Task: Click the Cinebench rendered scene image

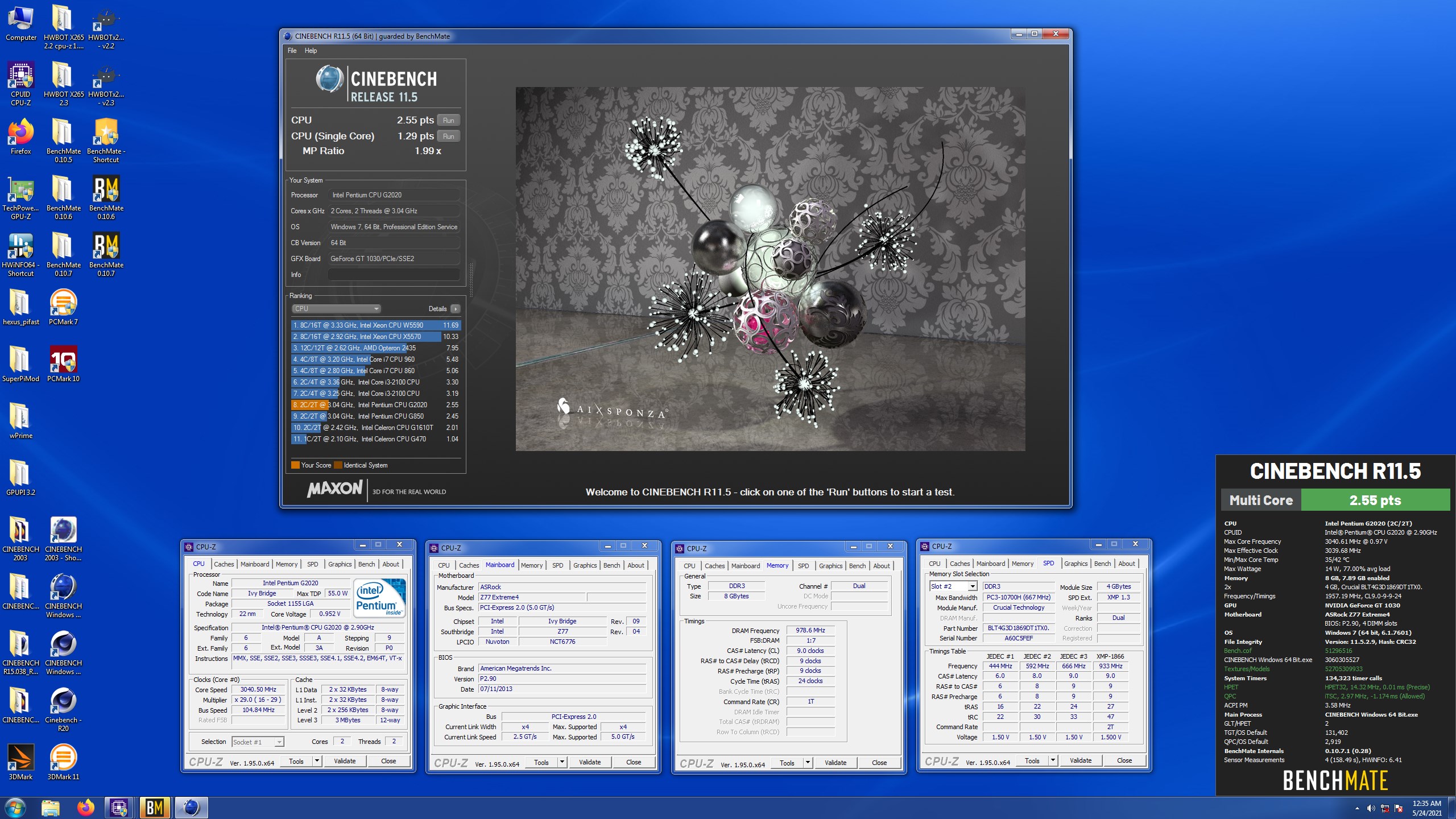Action: [770, 269]
